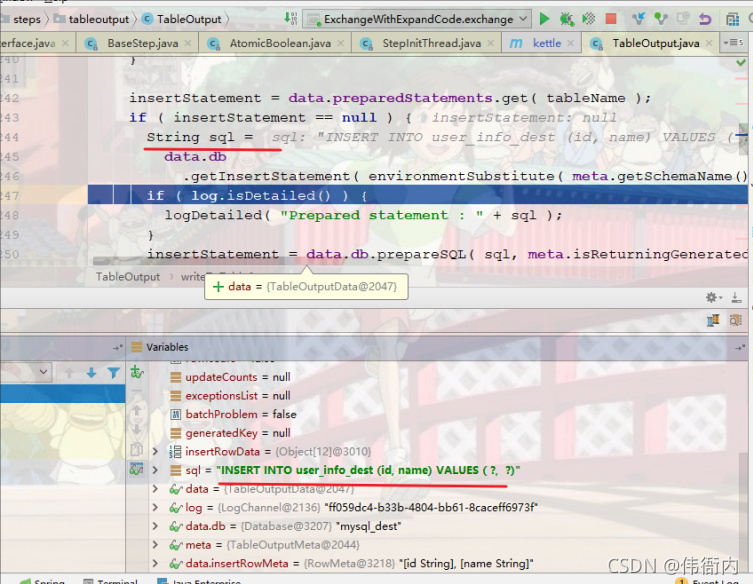Viewport: 753px width, 584px height.
Task: Click the previous frame up arrow
Action: [69, 373]
